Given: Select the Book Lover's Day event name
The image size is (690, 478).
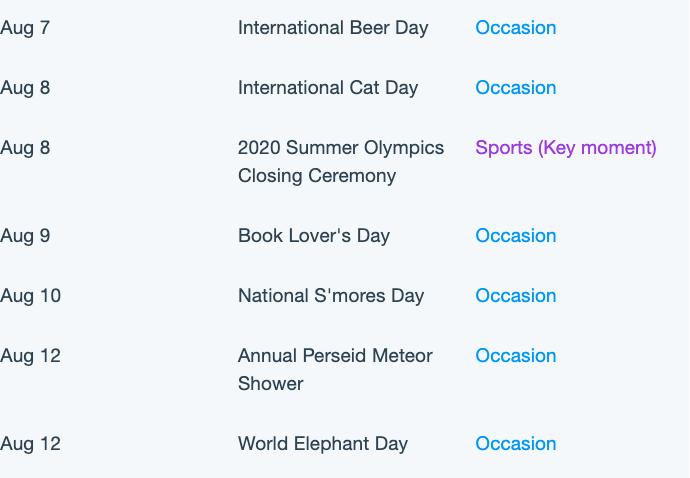Looking at the screenshot, I should [x=314, y=236].
